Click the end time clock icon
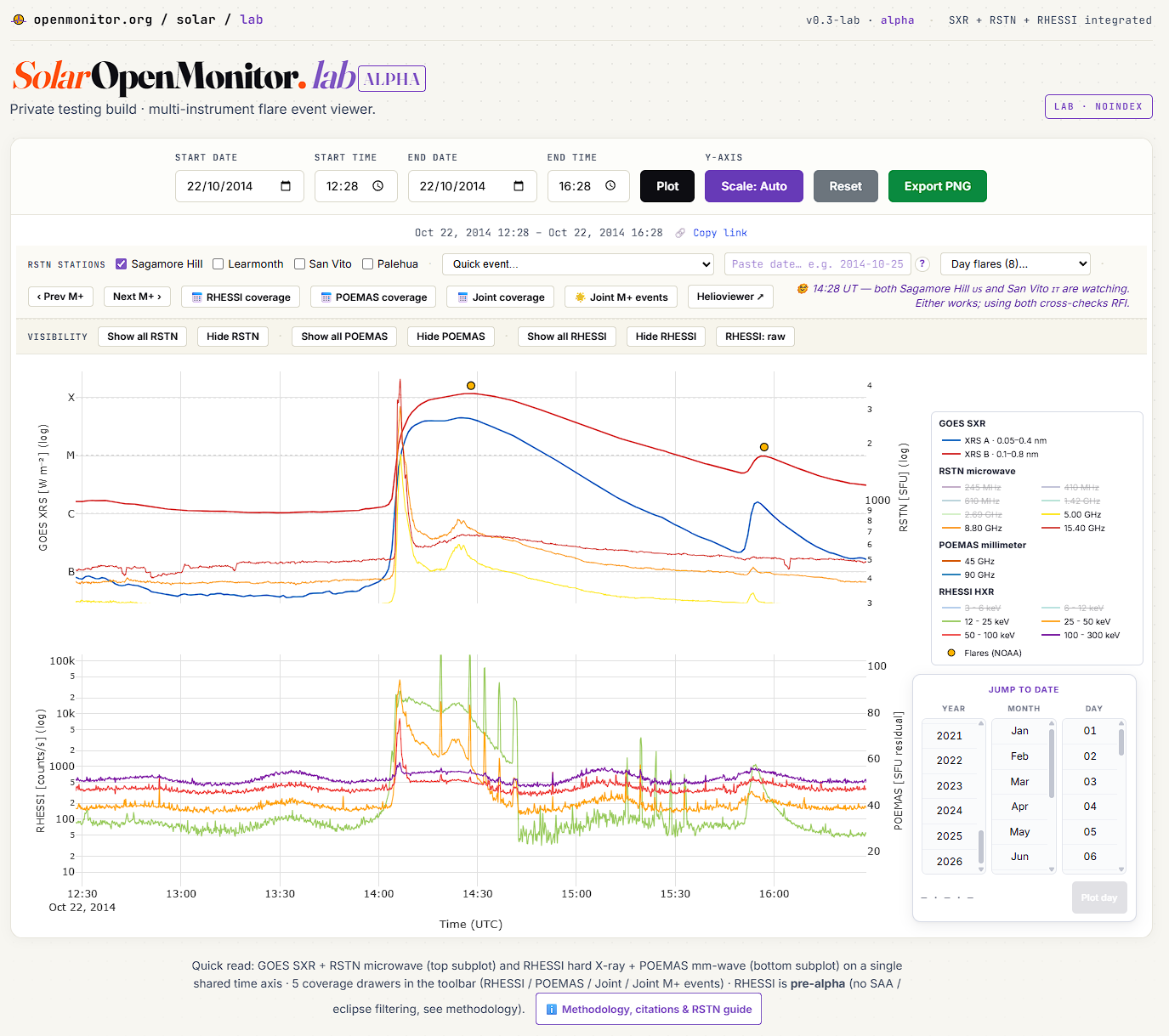Image resolution: width=1169 pixels, height=1036 pixels. click(610, 186)
